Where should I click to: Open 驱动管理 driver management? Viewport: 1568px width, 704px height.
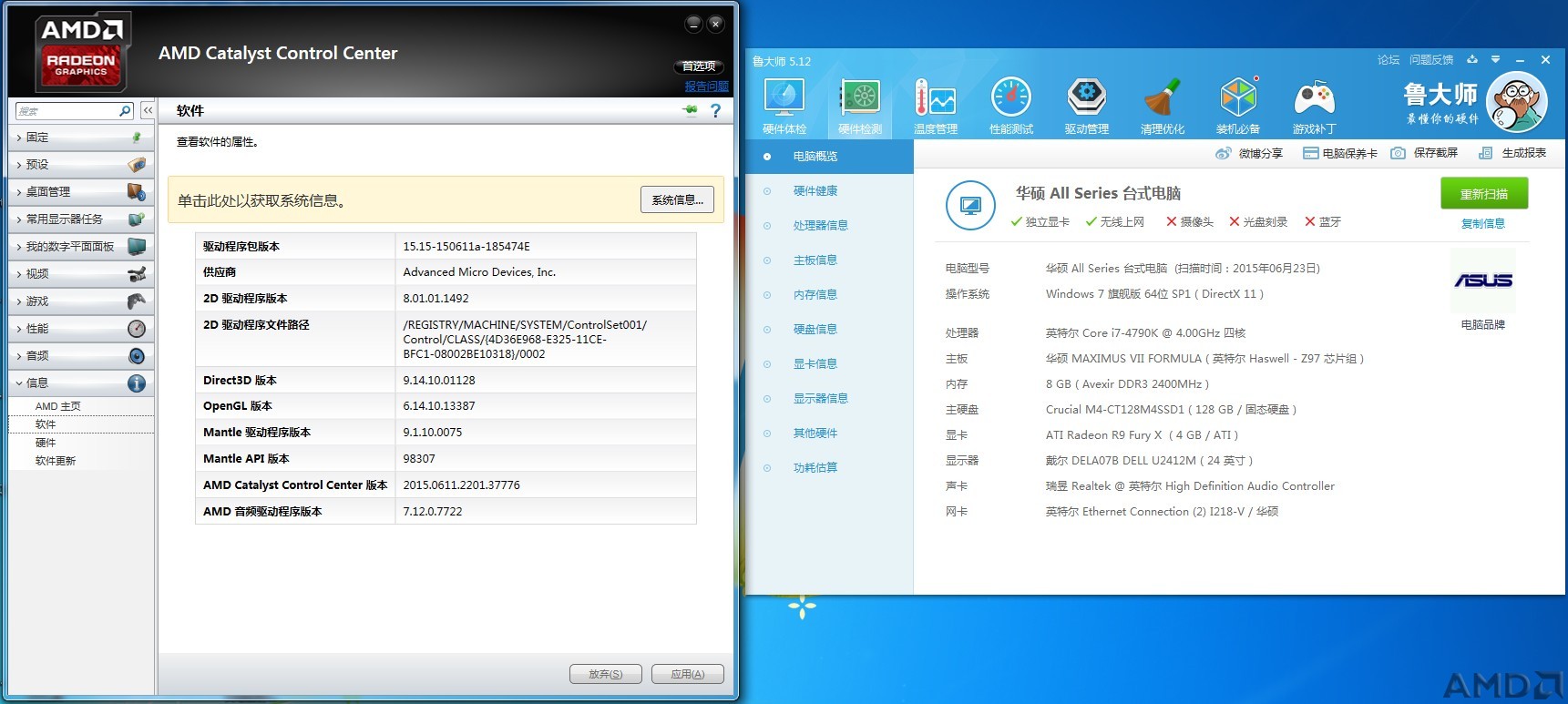(x=1087, y=107)
